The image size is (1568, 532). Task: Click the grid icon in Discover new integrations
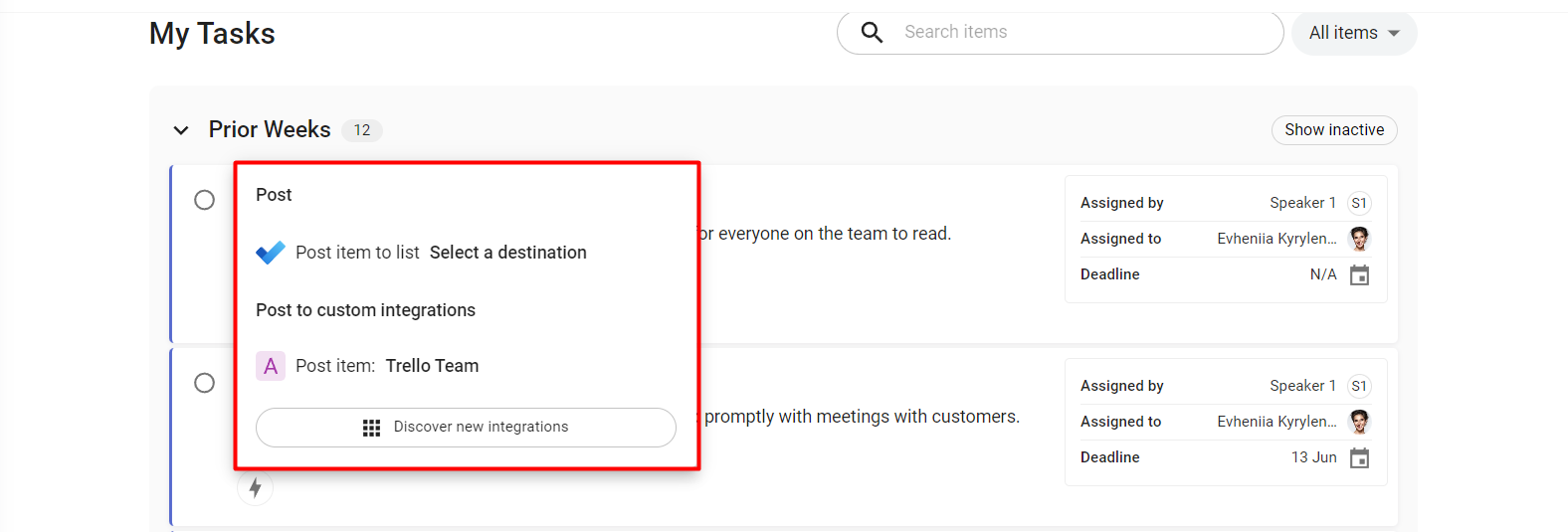tap(371, 428)
